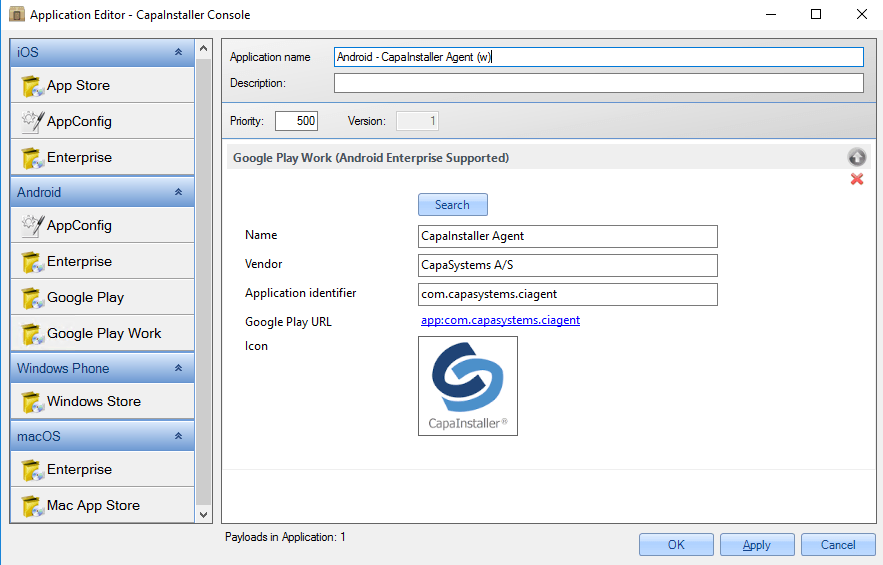This screenshot has height=565, width=883.
Task: Select macOS Enterprise payload
Action: pyautogui.click(x=102, y=469)
